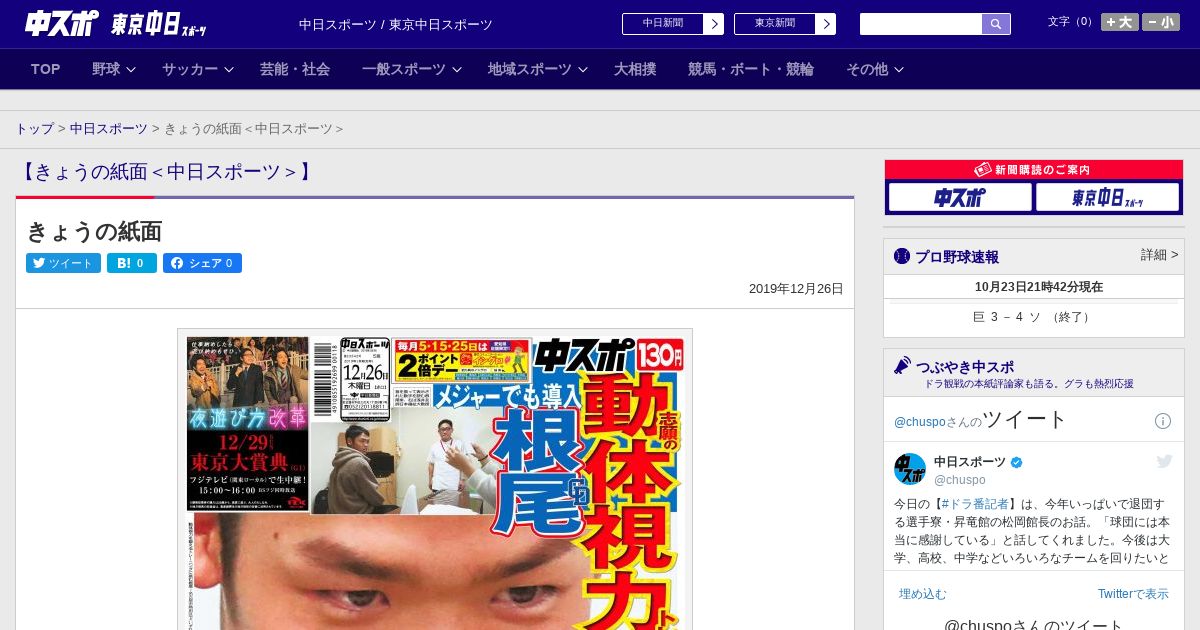Open the @chuspo handle in the tweet
Viewport: 1200px width, 630px height.
click(x=960, y=480)
